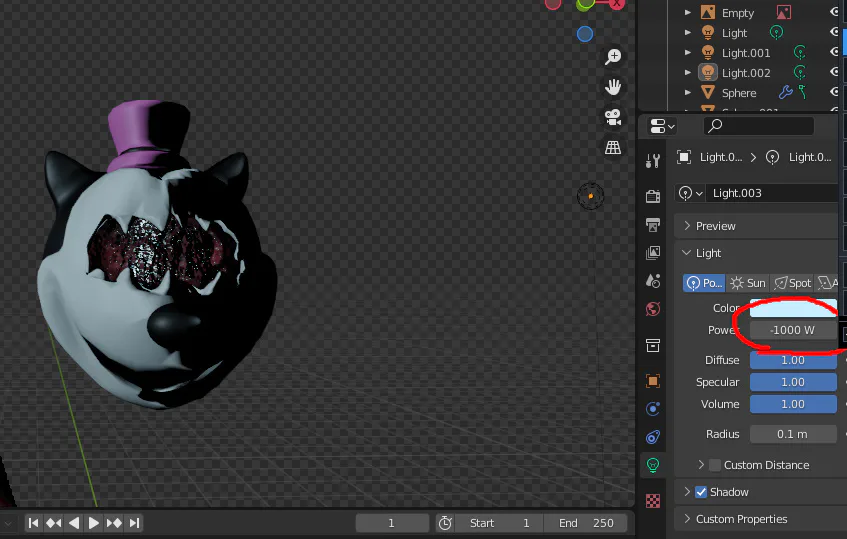The width and height of the screenshot is (847, 539).
Task: Click the blue modifier wrench beside Sphere
Action: coord(785,92)
